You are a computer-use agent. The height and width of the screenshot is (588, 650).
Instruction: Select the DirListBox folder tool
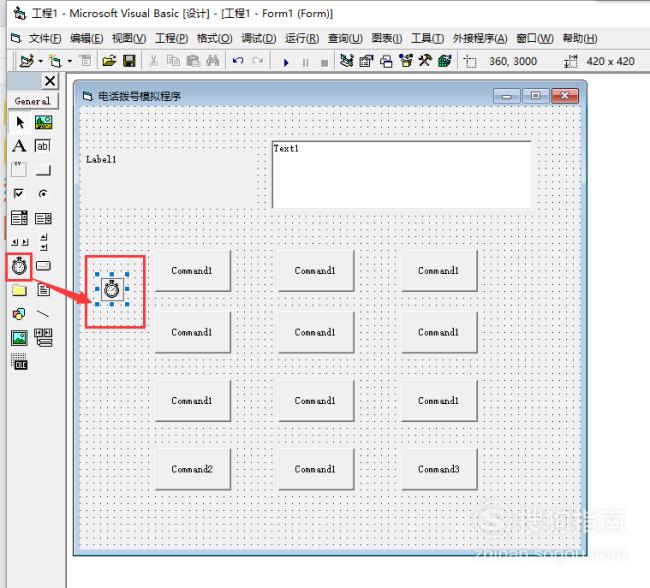[19, 290]
